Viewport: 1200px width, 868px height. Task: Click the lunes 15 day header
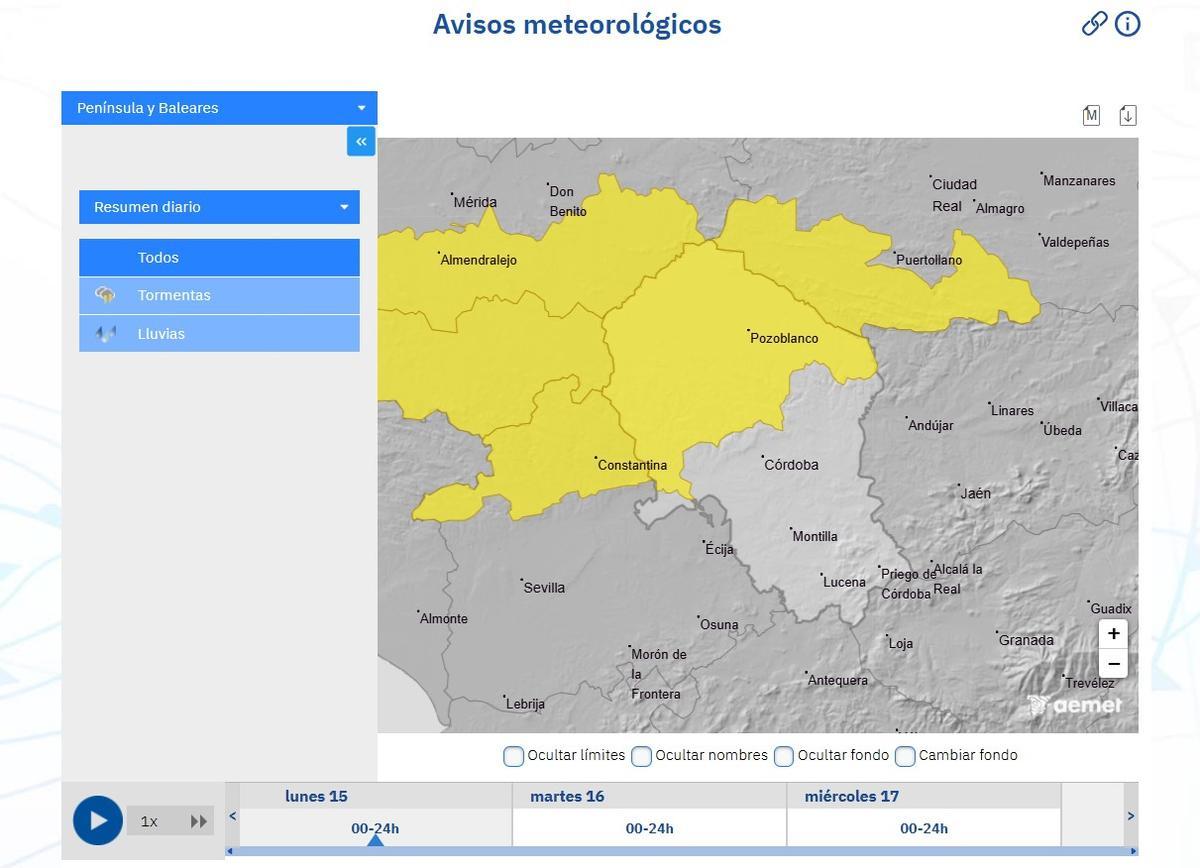pos(316,796)
